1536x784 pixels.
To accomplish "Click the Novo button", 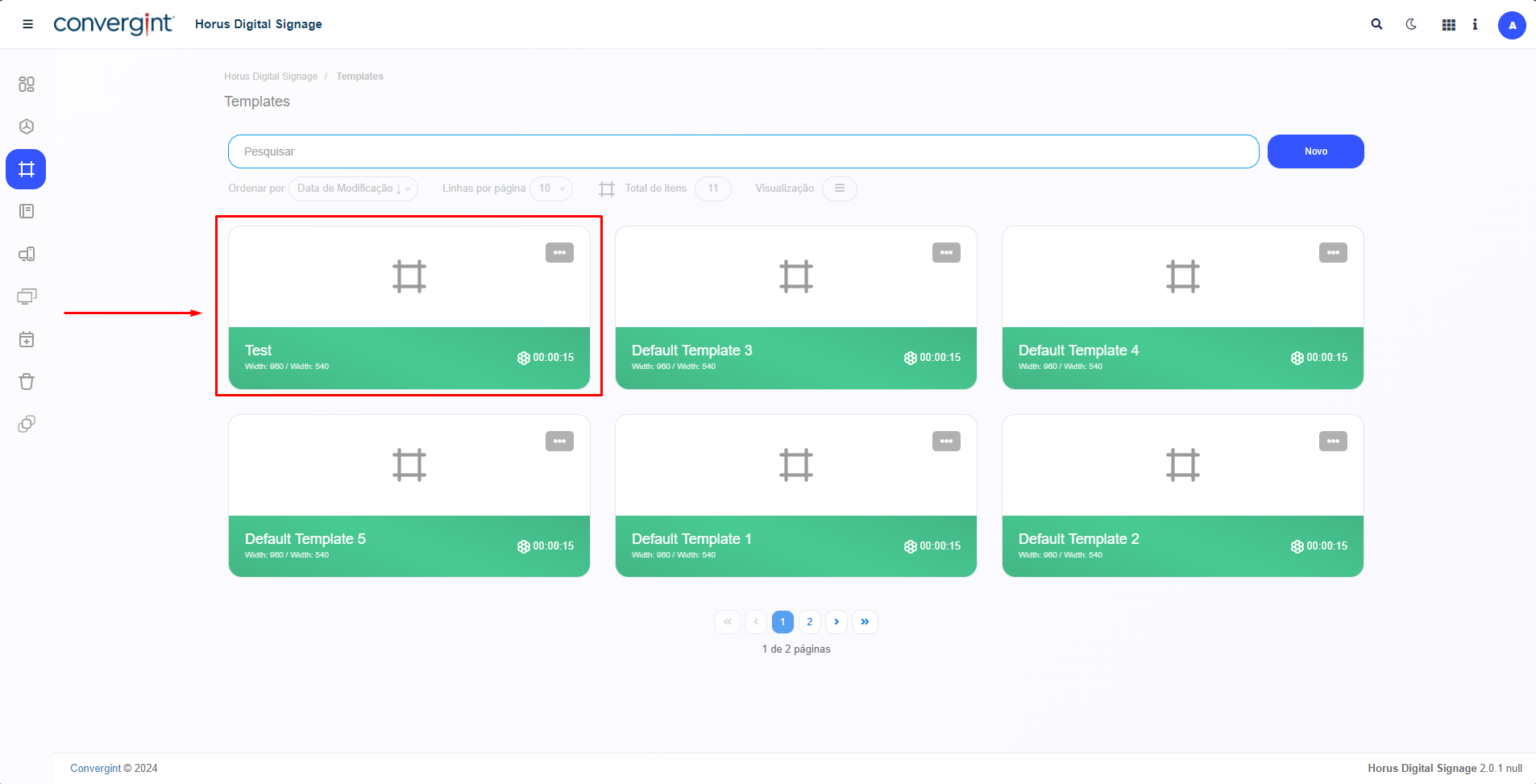I will click(x=1315, y=151).
